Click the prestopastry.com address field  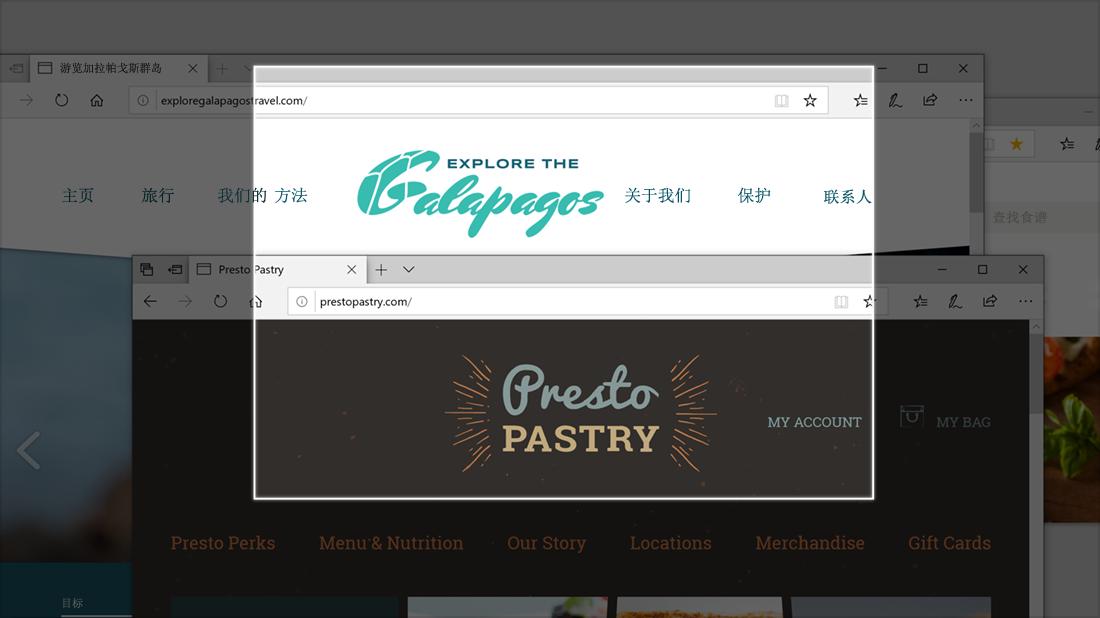click(572, 302)
